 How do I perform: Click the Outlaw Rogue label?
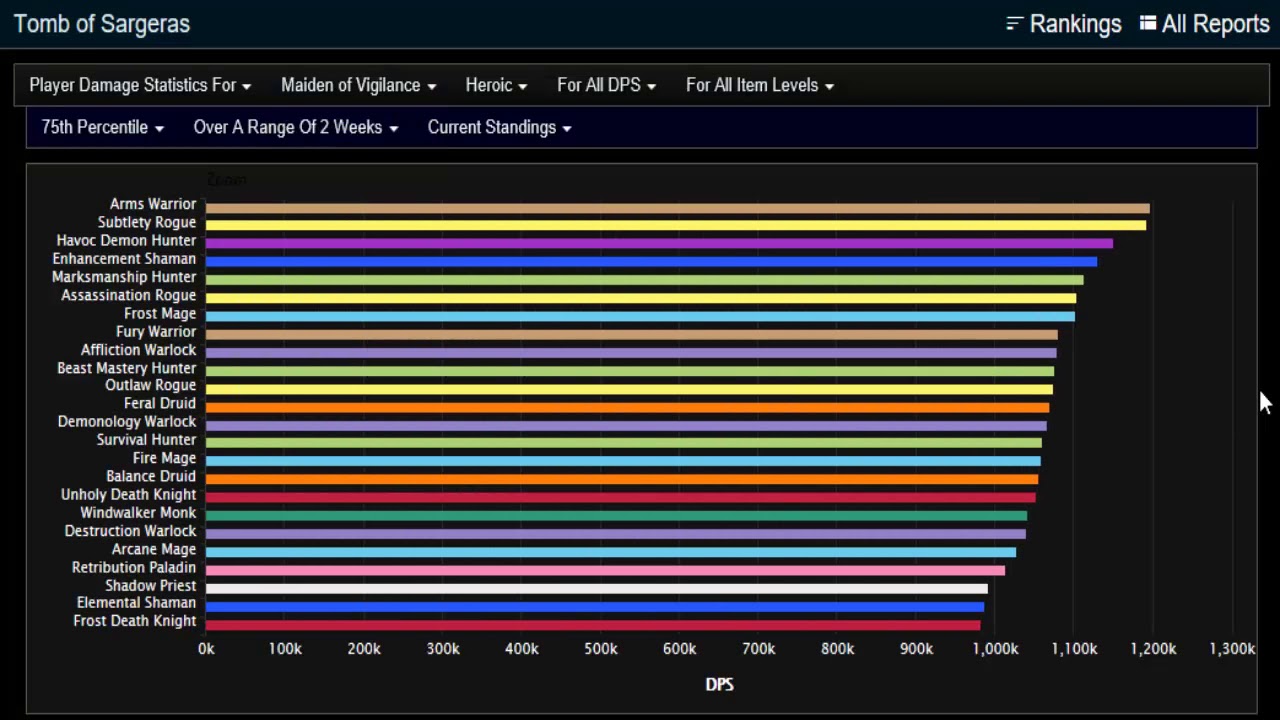click(x=151, y=385)
